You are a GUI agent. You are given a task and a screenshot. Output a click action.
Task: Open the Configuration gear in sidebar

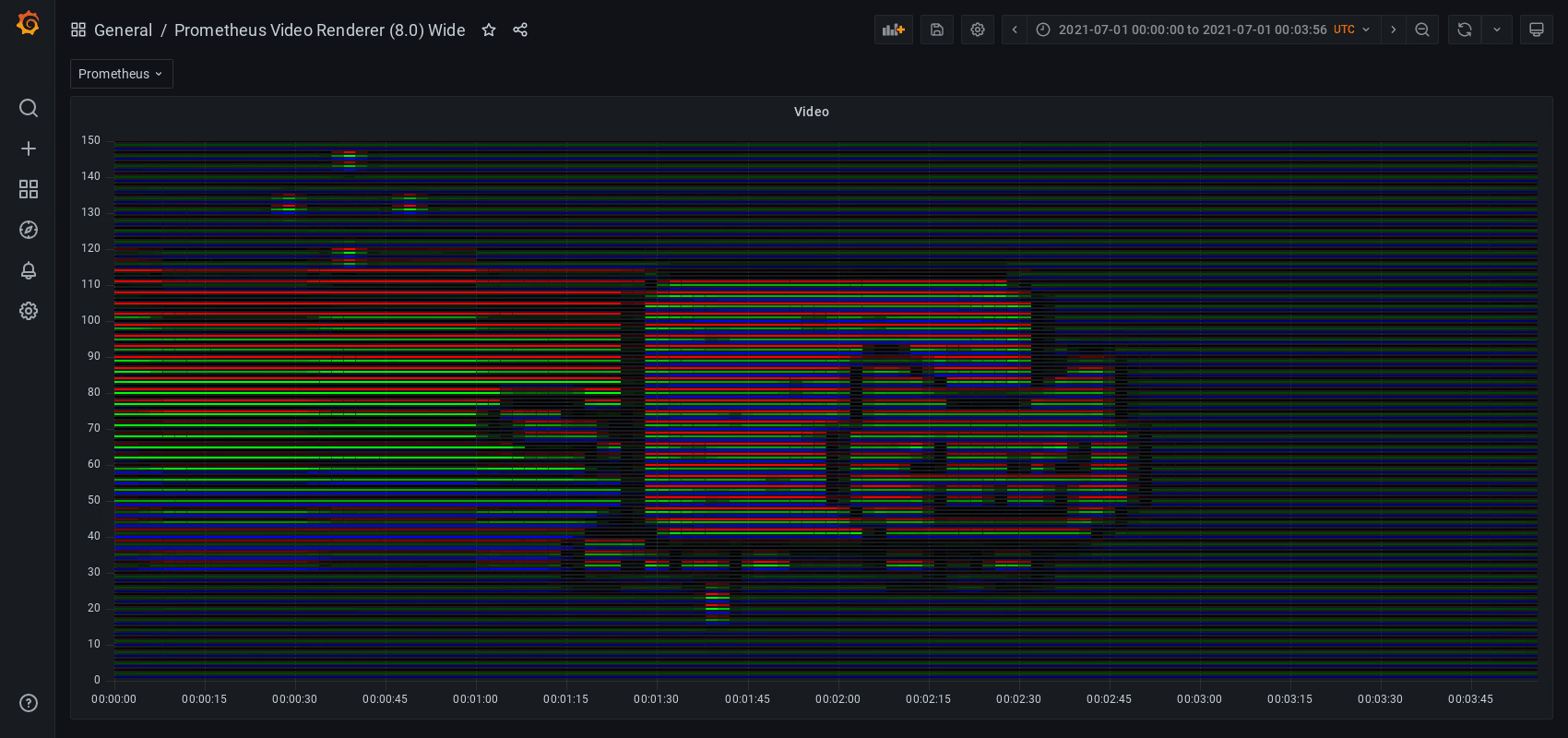point(29,311)
